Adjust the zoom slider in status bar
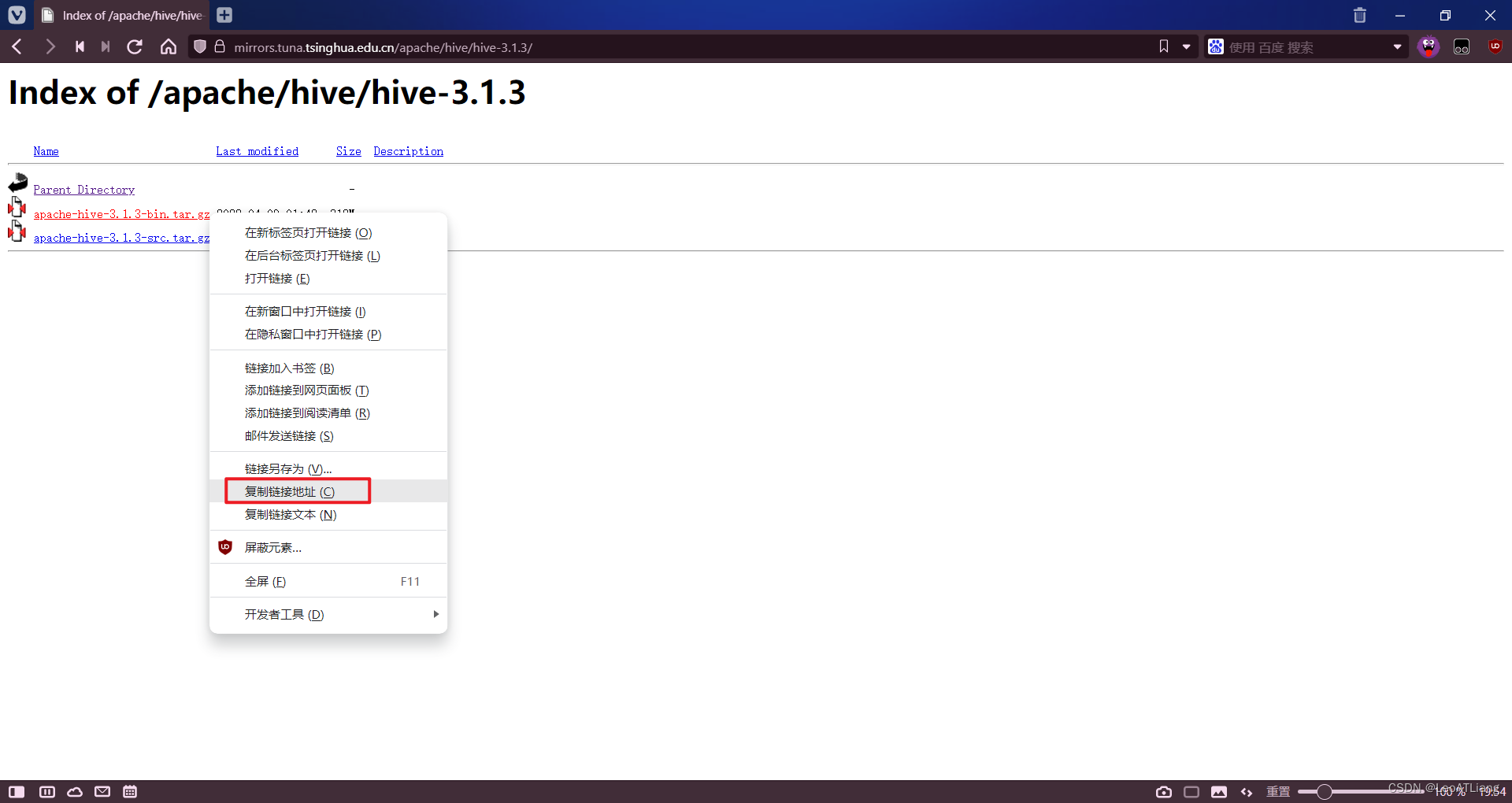 (x=1325, y=792)
